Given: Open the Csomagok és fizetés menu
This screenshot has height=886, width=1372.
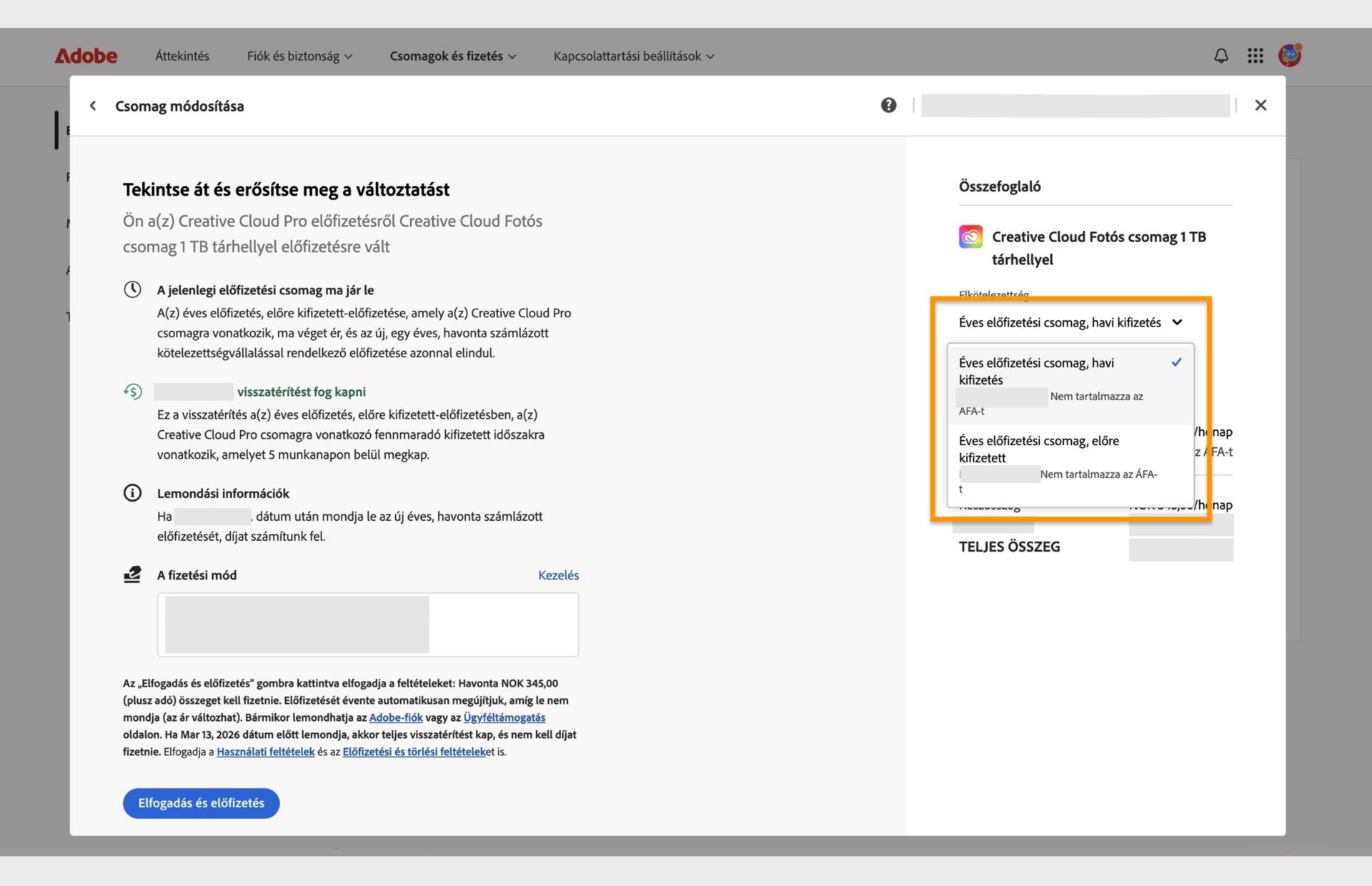Looking at the screenshot, I should click(452, 56).
